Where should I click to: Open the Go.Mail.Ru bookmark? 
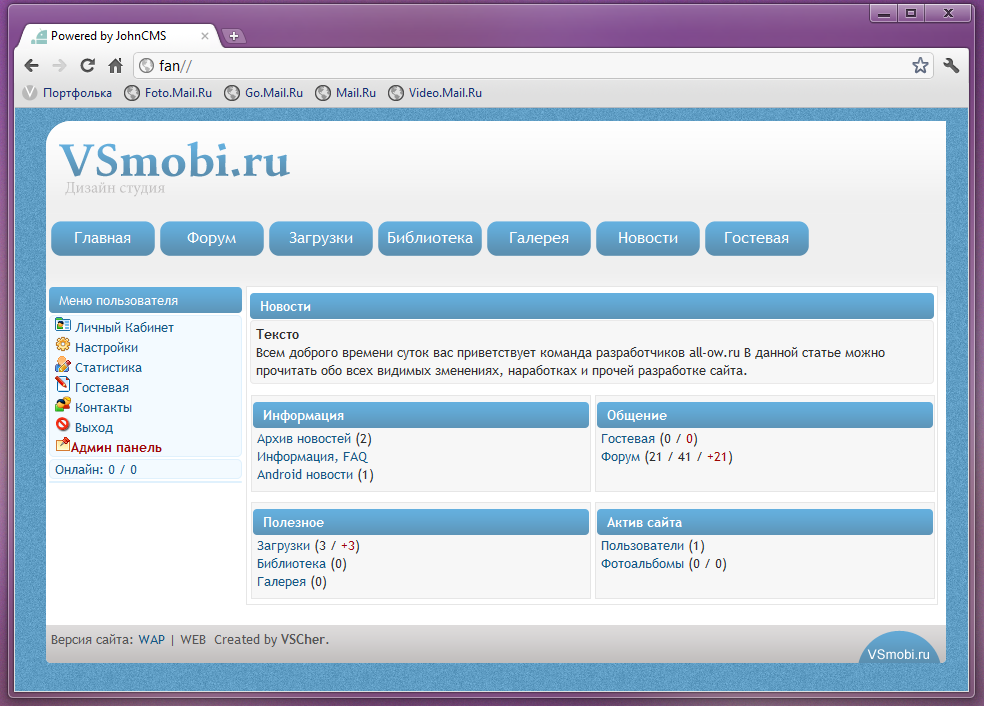pyautogui.click(x=264, y=93)
